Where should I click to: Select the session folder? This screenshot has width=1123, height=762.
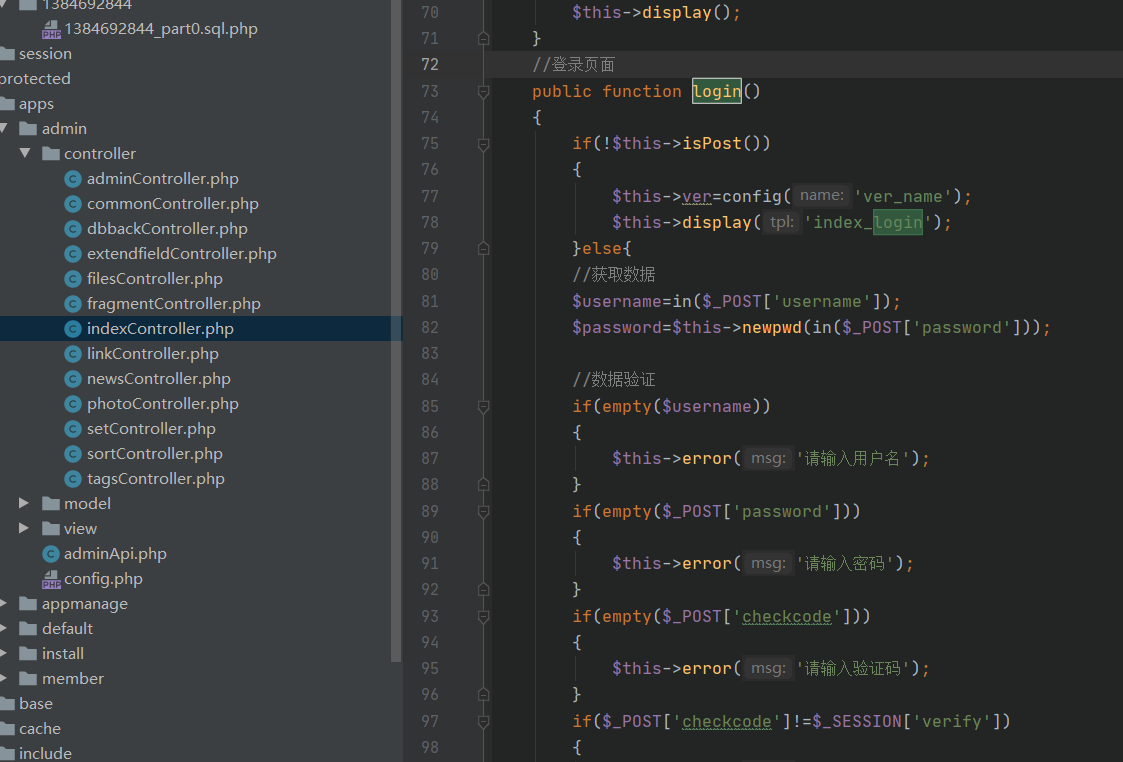44,54
